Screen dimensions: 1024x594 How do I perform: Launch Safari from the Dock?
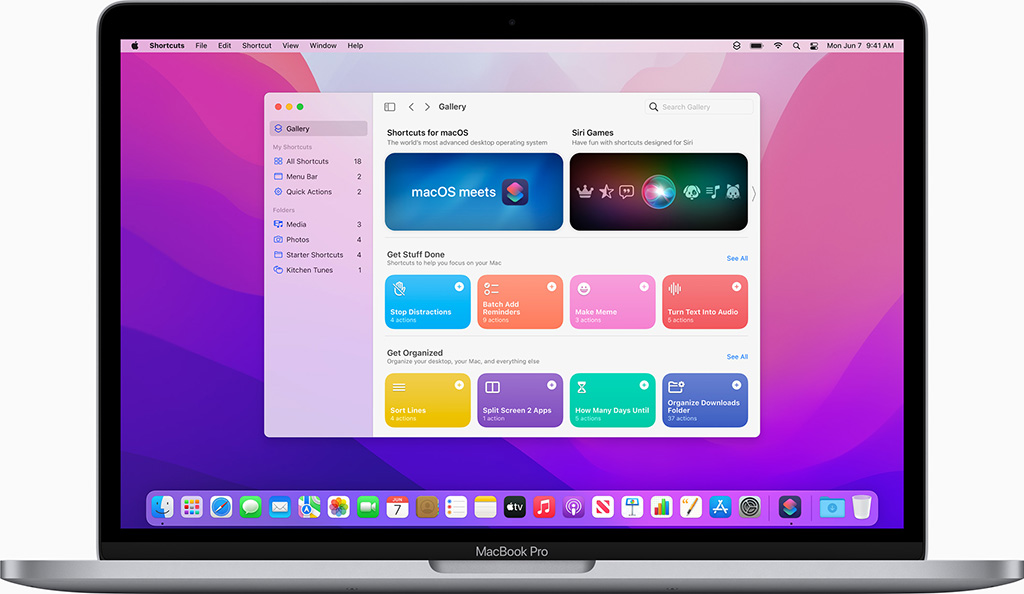tap(221, 507)
